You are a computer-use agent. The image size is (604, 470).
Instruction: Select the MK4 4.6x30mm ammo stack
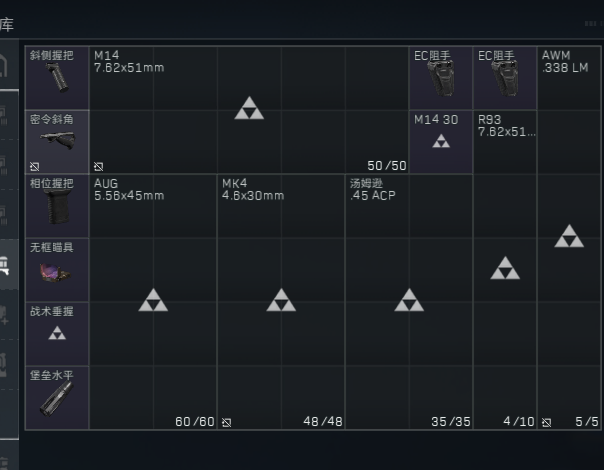281,302
